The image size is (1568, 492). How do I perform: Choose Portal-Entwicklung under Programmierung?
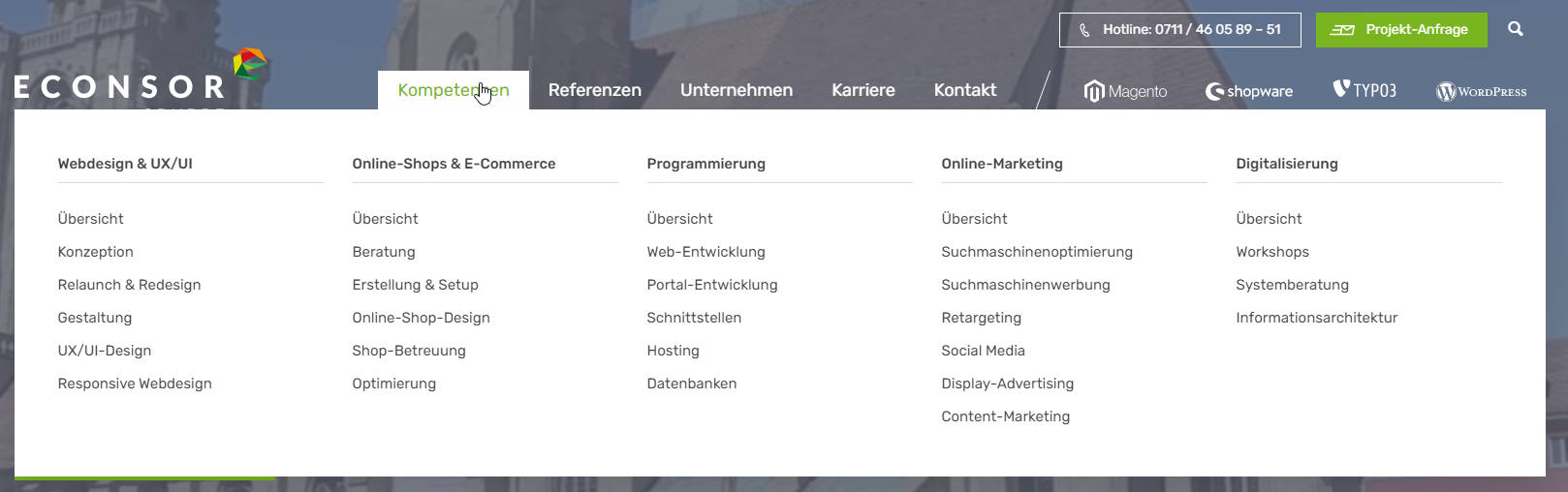(x=711, y=285)
